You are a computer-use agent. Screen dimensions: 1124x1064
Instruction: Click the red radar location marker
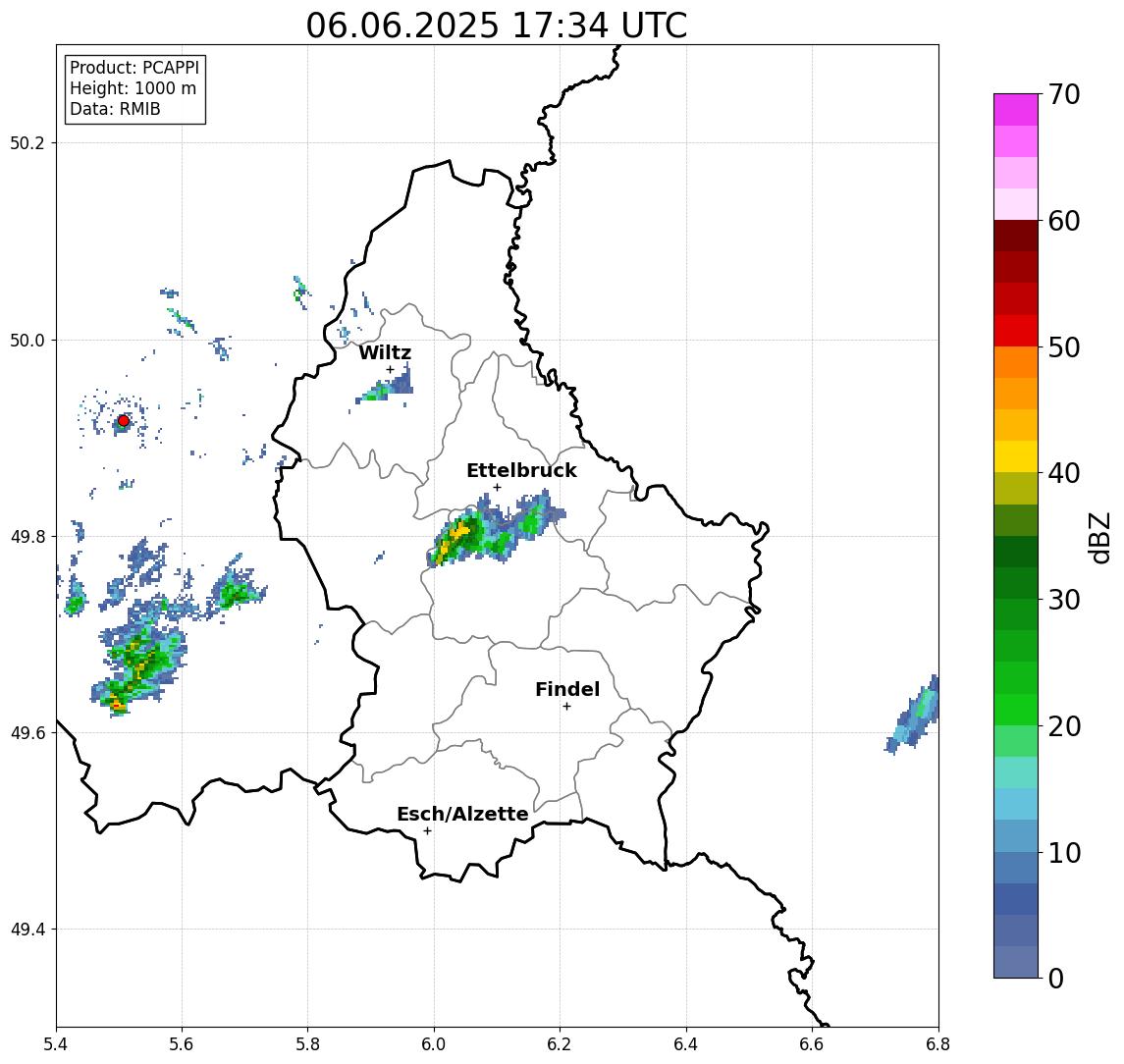click(x=124, y=421)
